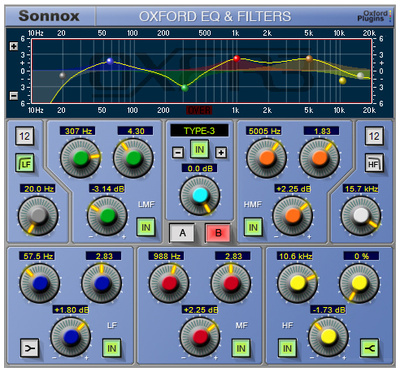400x372 pixels.
Task: Click the orange HMF node on graph
Action: [x=309, y=59]
